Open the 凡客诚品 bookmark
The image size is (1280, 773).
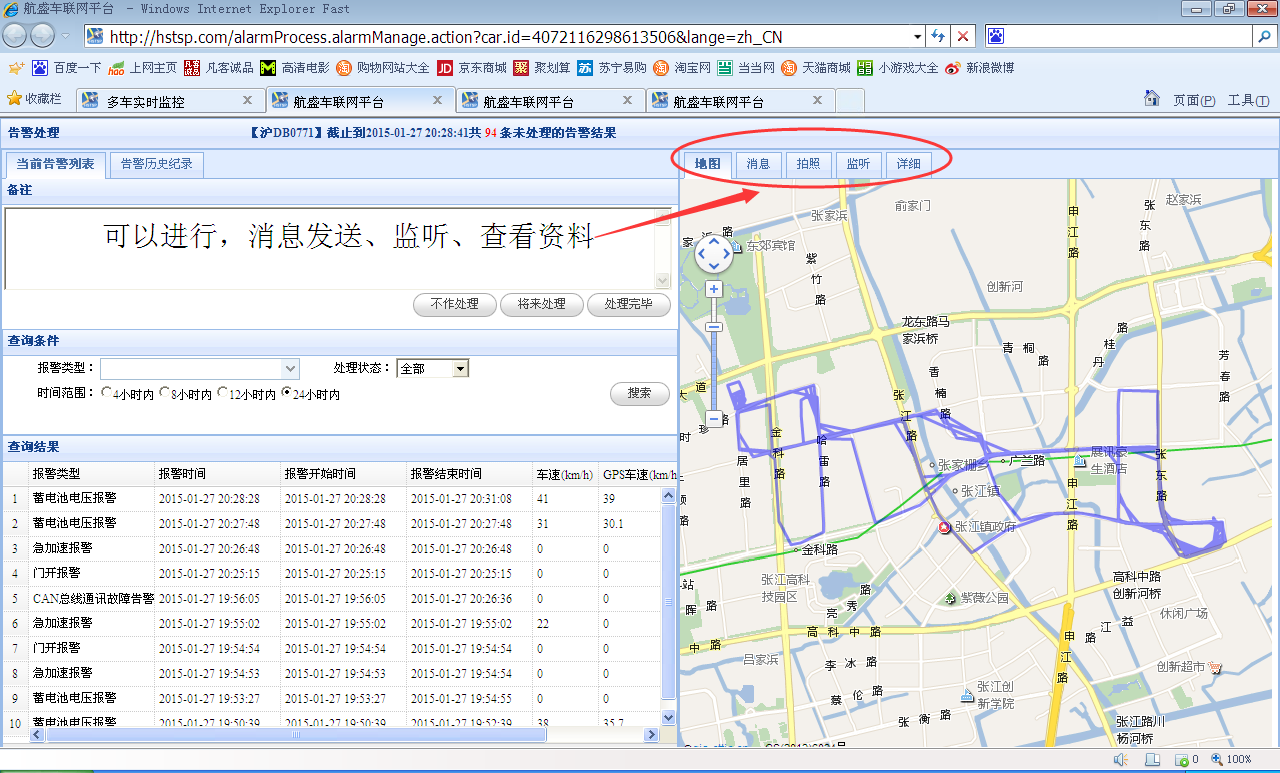tap(219, 68)
